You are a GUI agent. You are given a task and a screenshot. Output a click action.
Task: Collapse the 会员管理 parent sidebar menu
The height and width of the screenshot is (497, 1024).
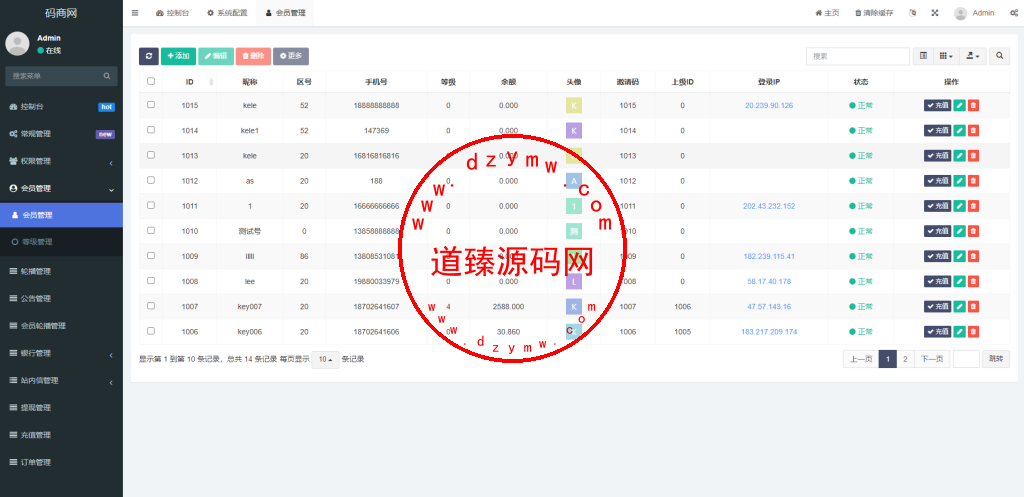(61, 189)
